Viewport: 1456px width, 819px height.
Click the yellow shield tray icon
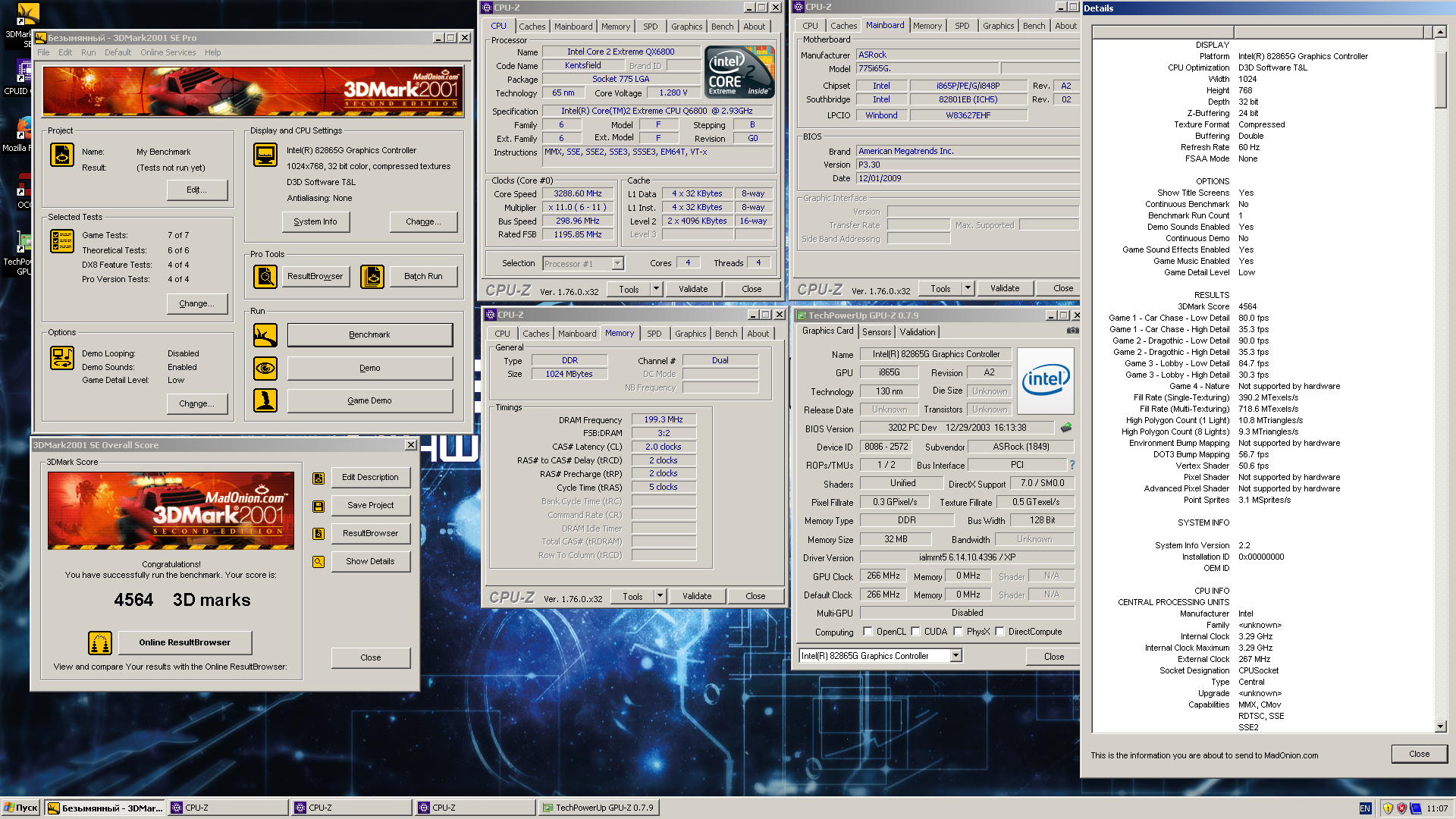tap(1388, 808)
